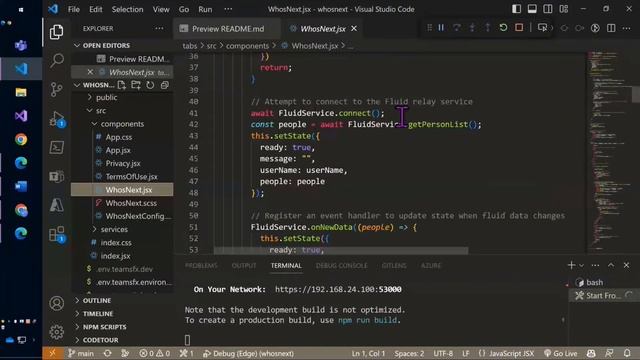Screen dimensions: 640x360
Task: Collapse all folders in Explorer
Action: (164, 85)
